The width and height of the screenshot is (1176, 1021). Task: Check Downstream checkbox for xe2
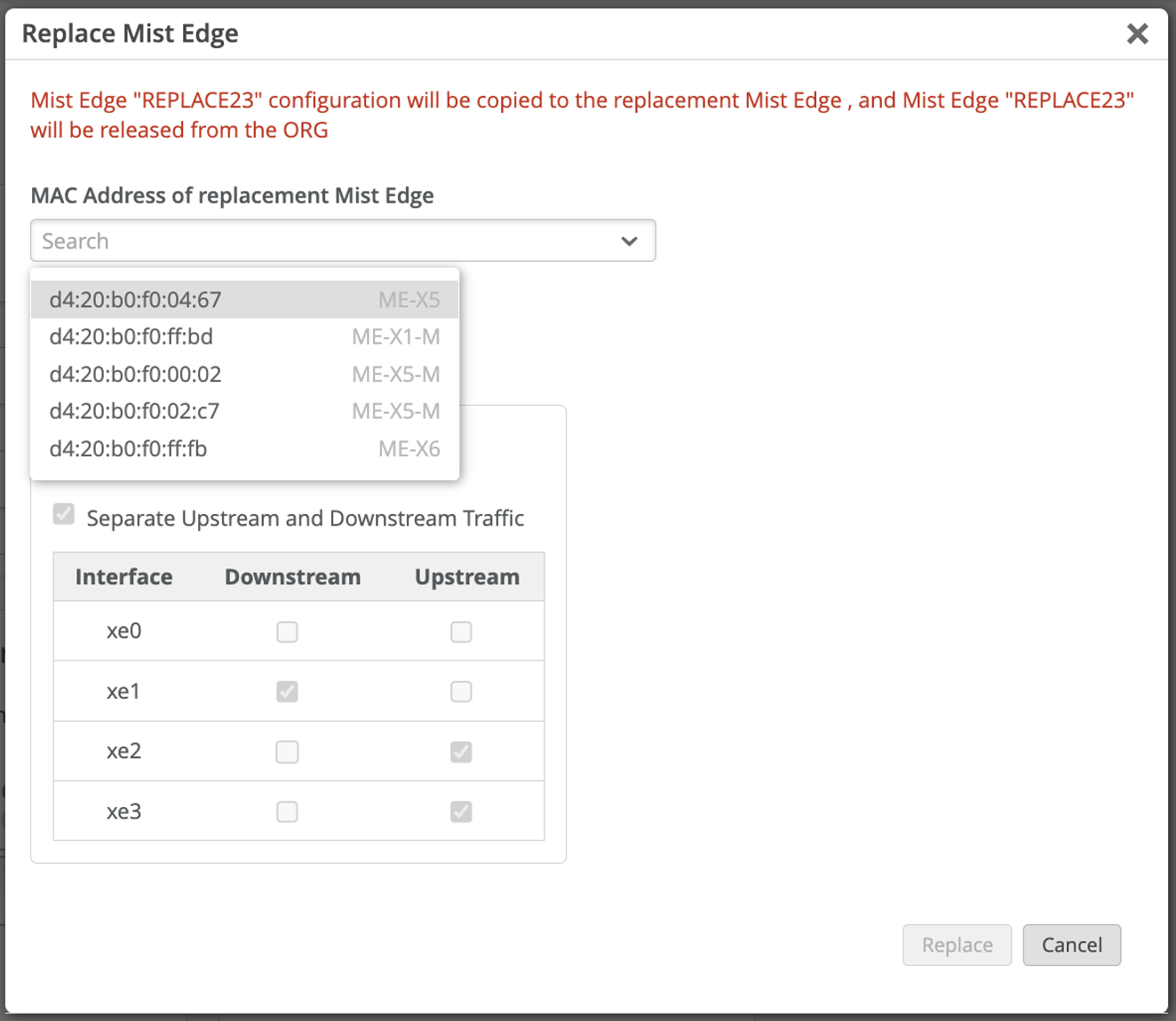coord(287,752)
